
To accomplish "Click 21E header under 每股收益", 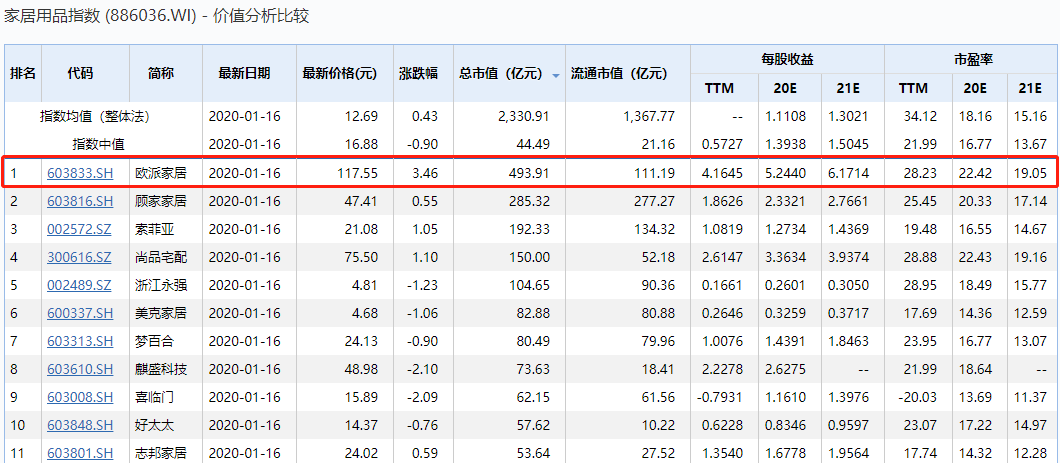I will pos(850,89).
